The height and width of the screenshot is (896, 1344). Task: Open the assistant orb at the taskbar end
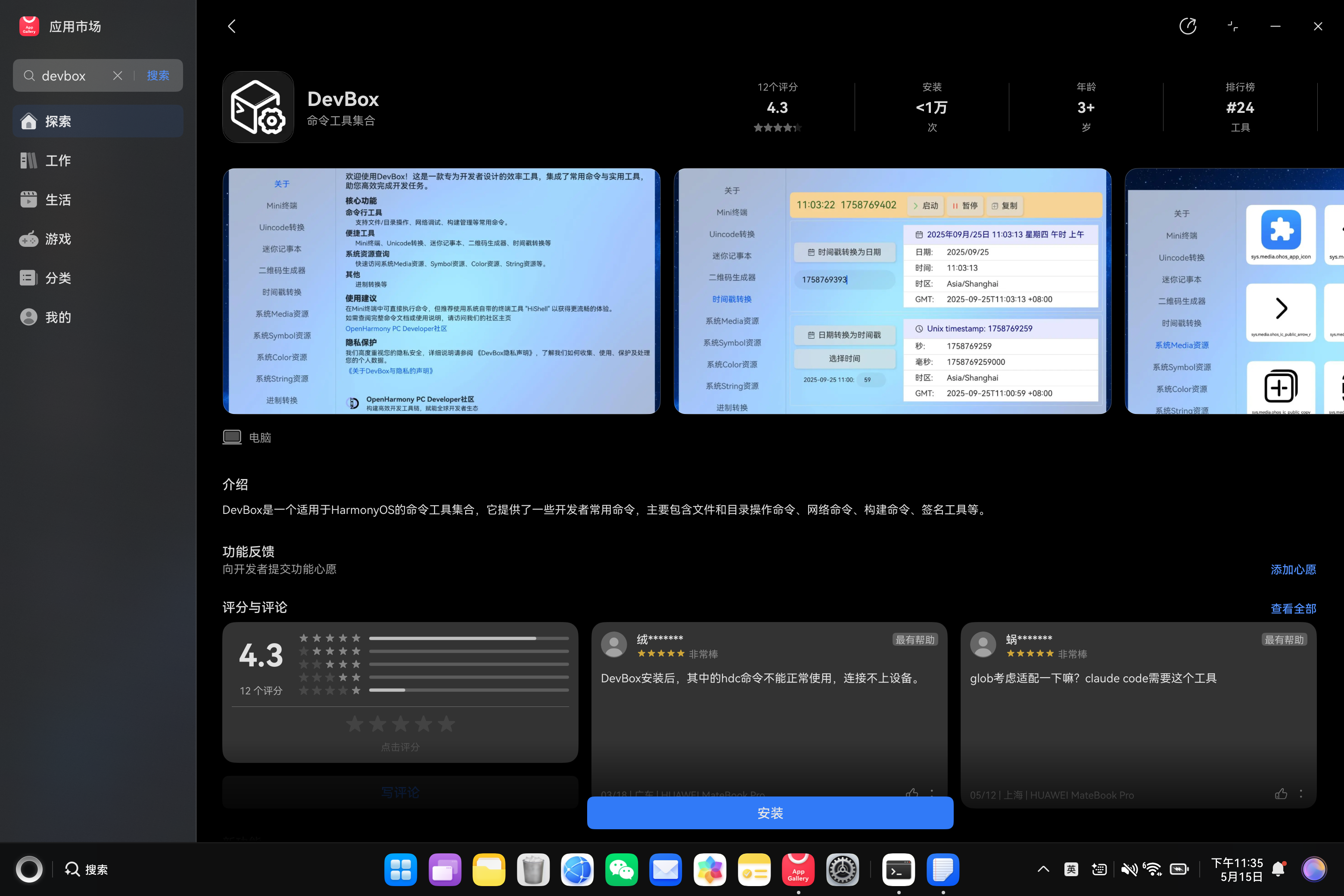pyautogui.click(x=1314, y=869)
